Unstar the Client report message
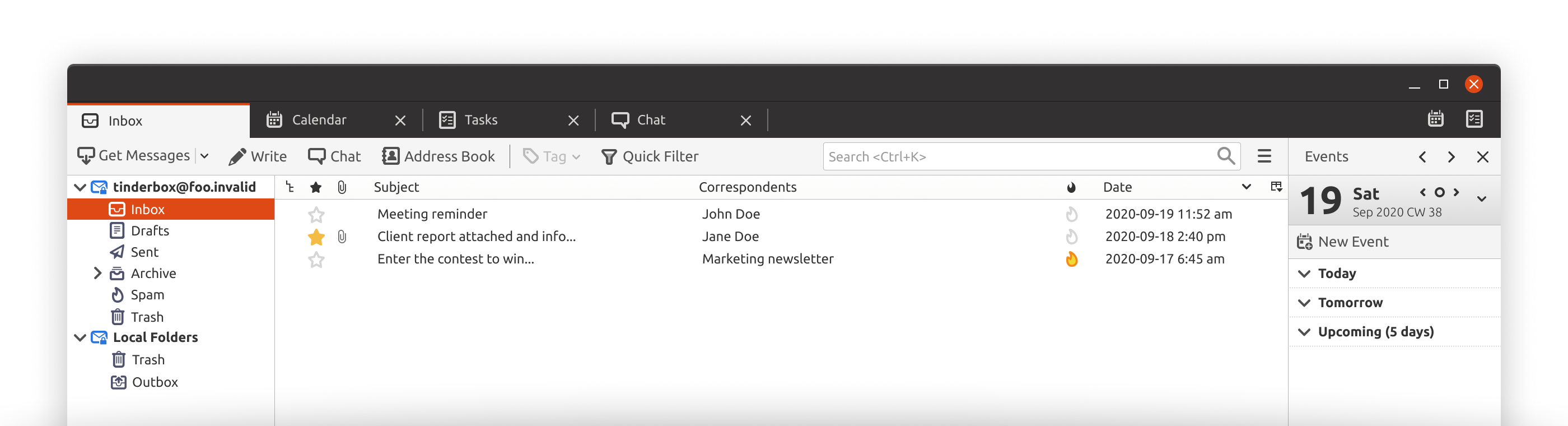 point(316,237)
